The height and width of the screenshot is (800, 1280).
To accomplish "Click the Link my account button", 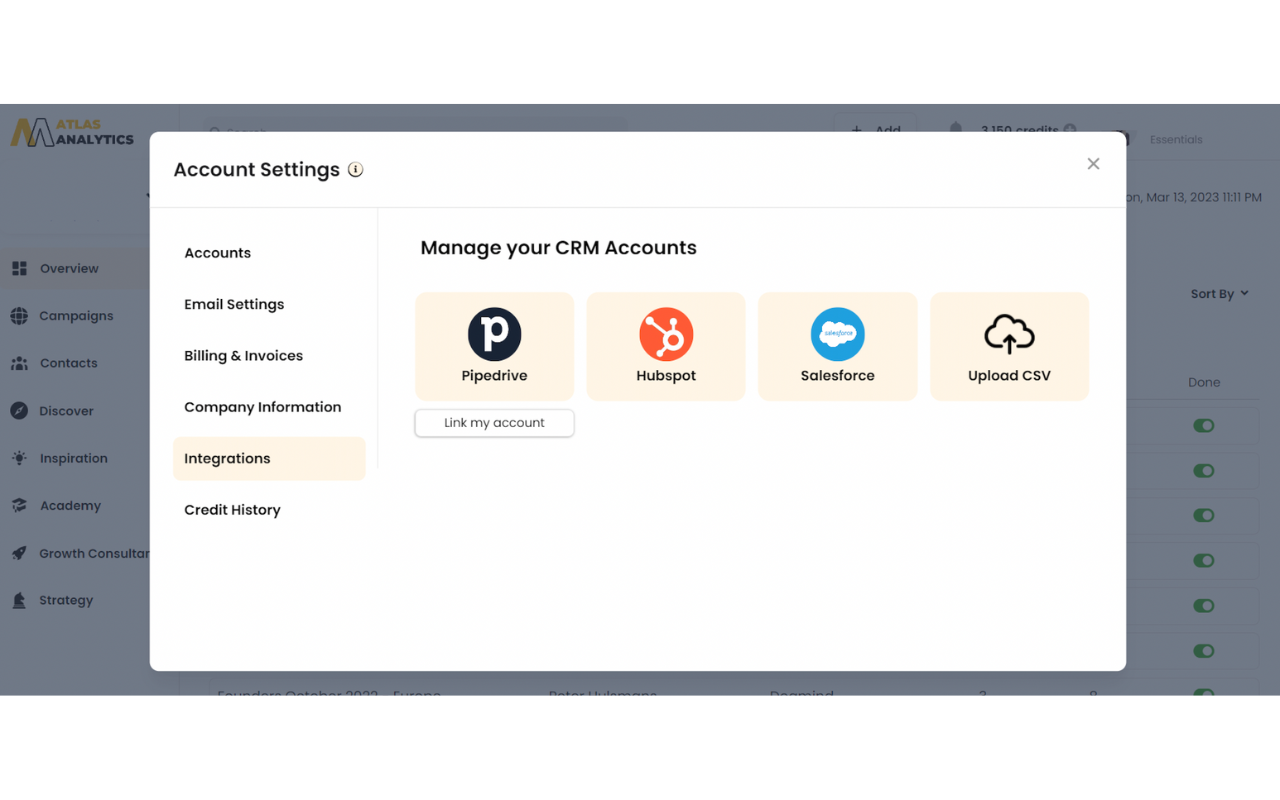I will point(494,423).
